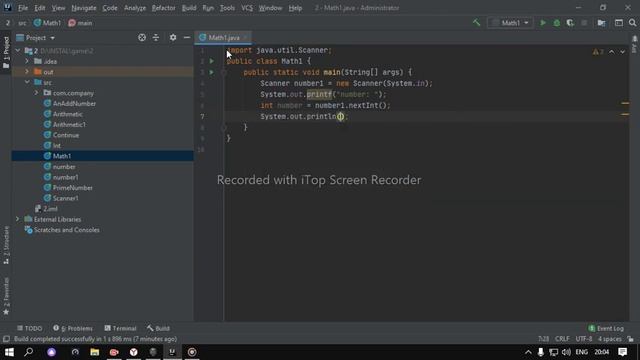640x360 pixels.
Task: Click 4 spaces indent setting
Action: 609,339
